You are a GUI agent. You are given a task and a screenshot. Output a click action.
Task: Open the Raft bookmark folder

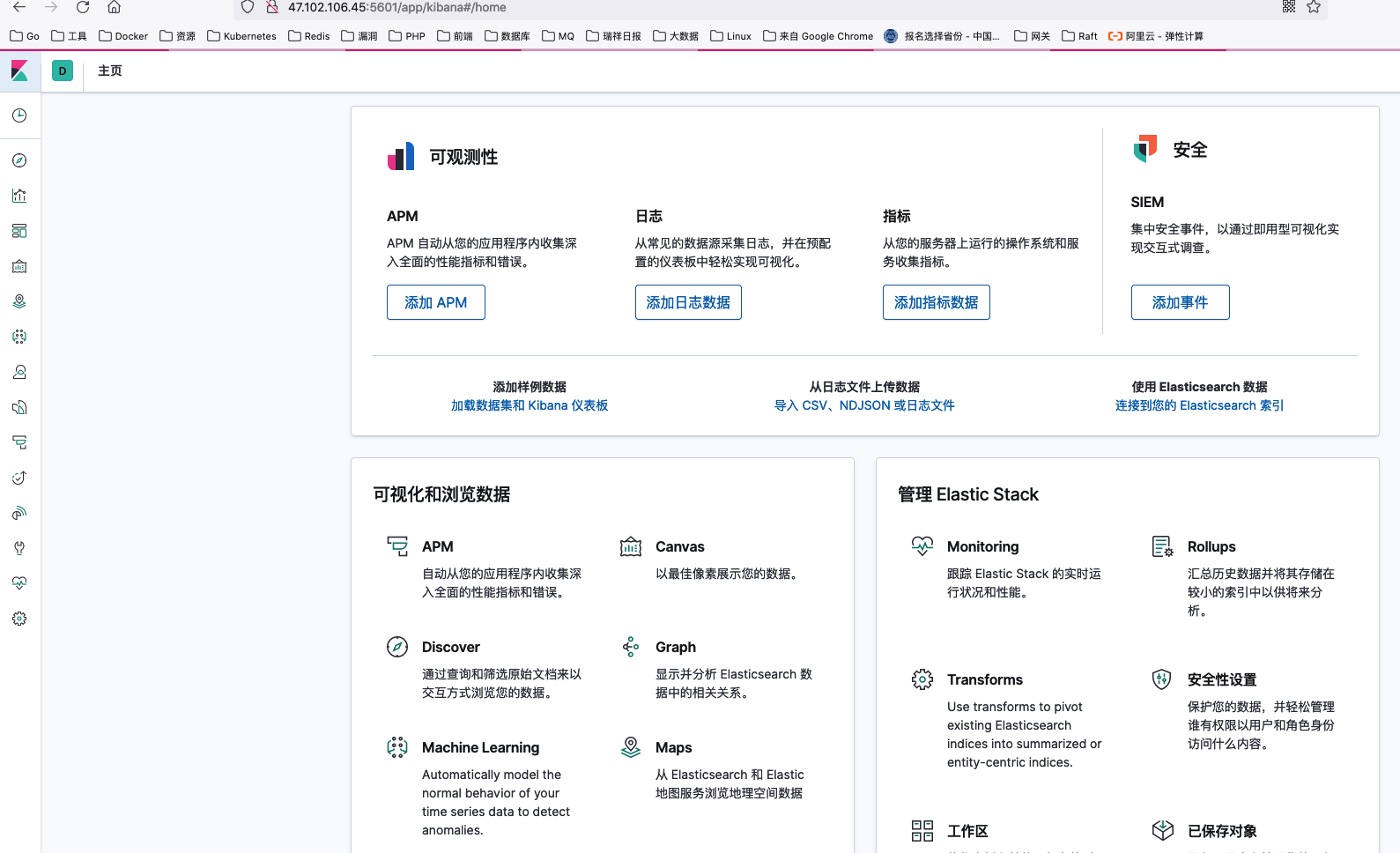(x=1079, y=36)
